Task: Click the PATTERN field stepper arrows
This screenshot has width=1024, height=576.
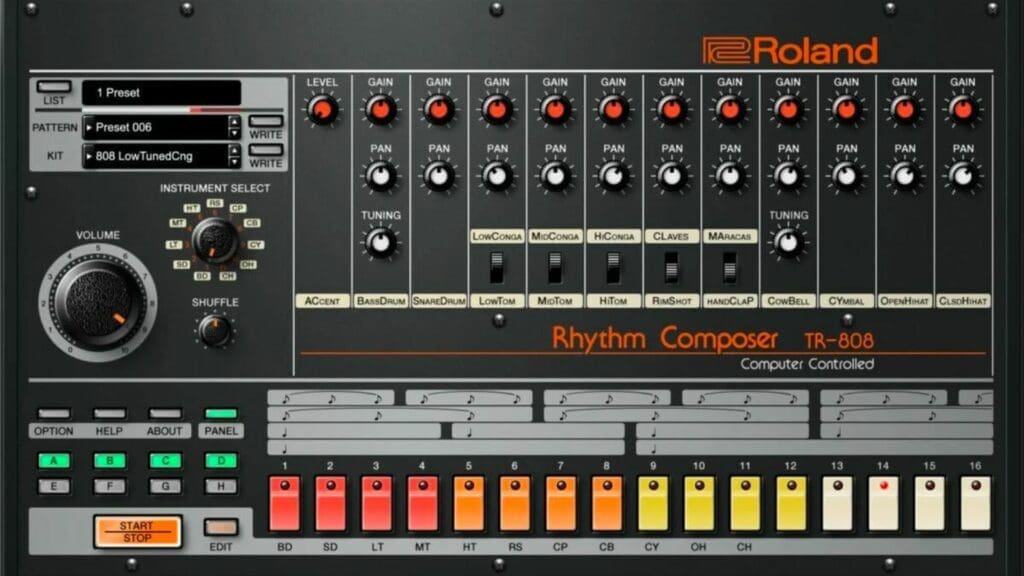Action: tap(234, 127)
